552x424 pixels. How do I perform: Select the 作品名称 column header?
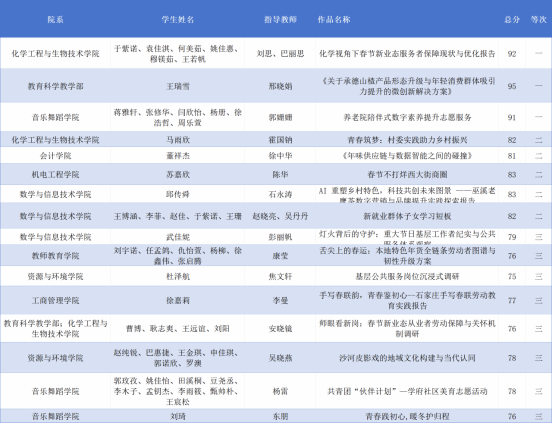click(x=334, y=20)
